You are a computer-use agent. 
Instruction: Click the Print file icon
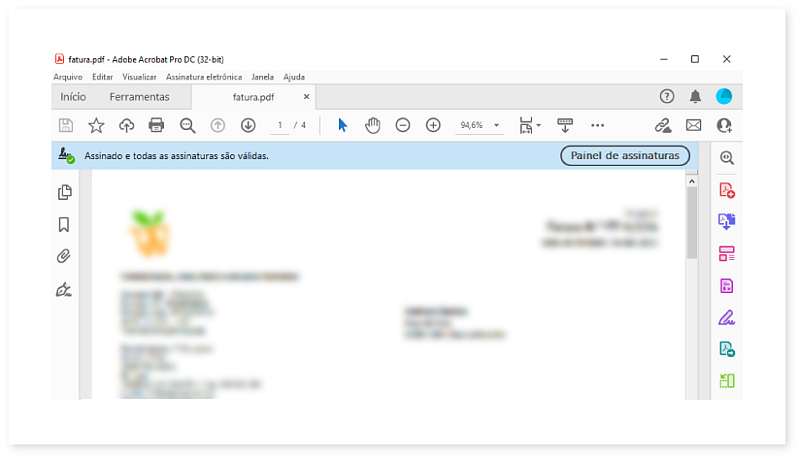click(x=156, y=125)
